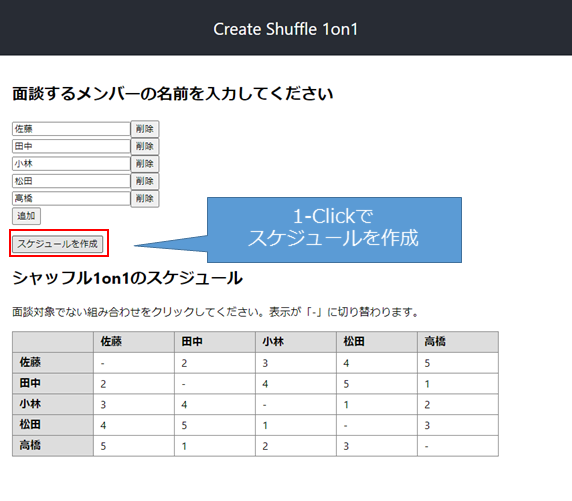Click the 田中 row header

point(53,384)
